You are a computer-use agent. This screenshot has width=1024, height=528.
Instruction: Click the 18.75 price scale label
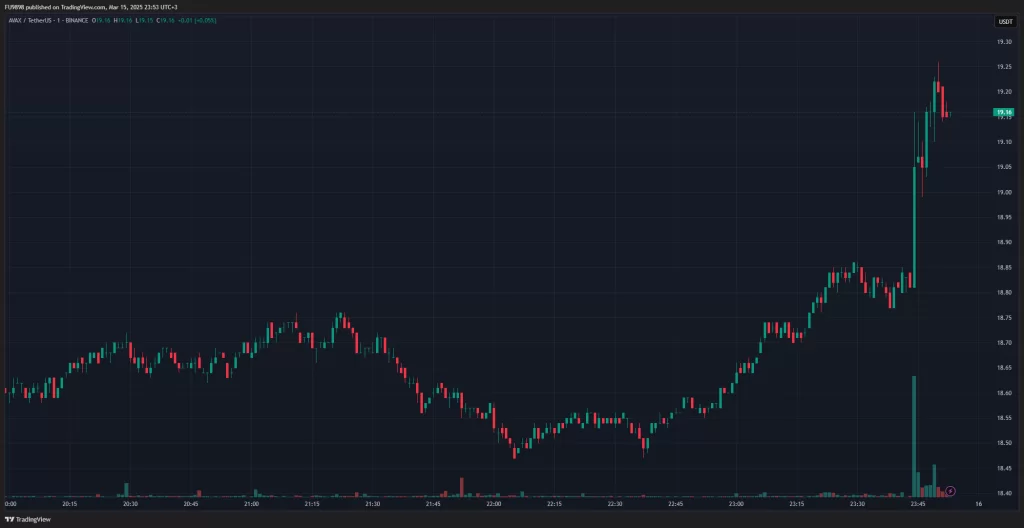click(1002, 317)
